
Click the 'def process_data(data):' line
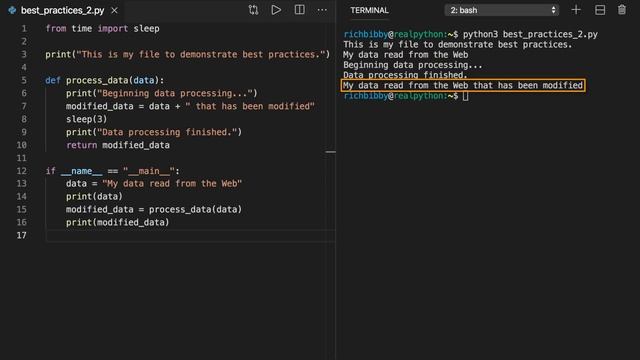tap(104, 80)
